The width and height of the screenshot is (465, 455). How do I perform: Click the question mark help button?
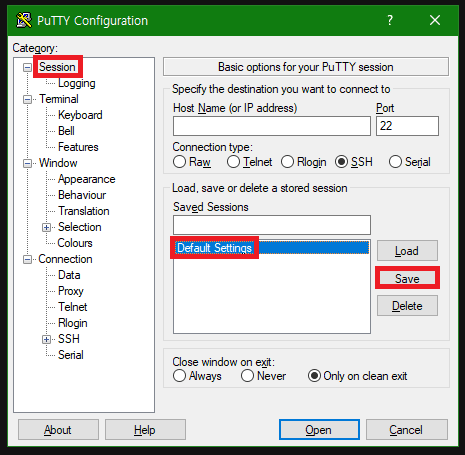(390, 20)
